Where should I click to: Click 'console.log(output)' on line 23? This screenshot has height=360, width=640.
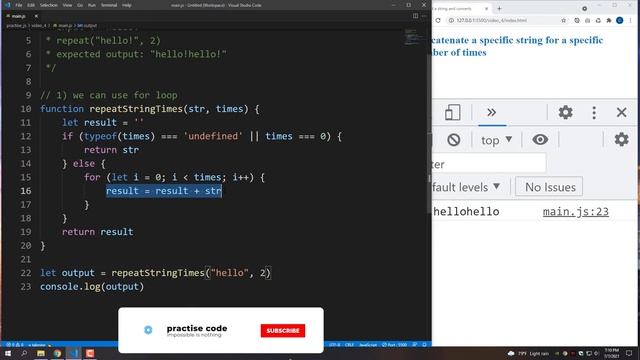[92, 287]
